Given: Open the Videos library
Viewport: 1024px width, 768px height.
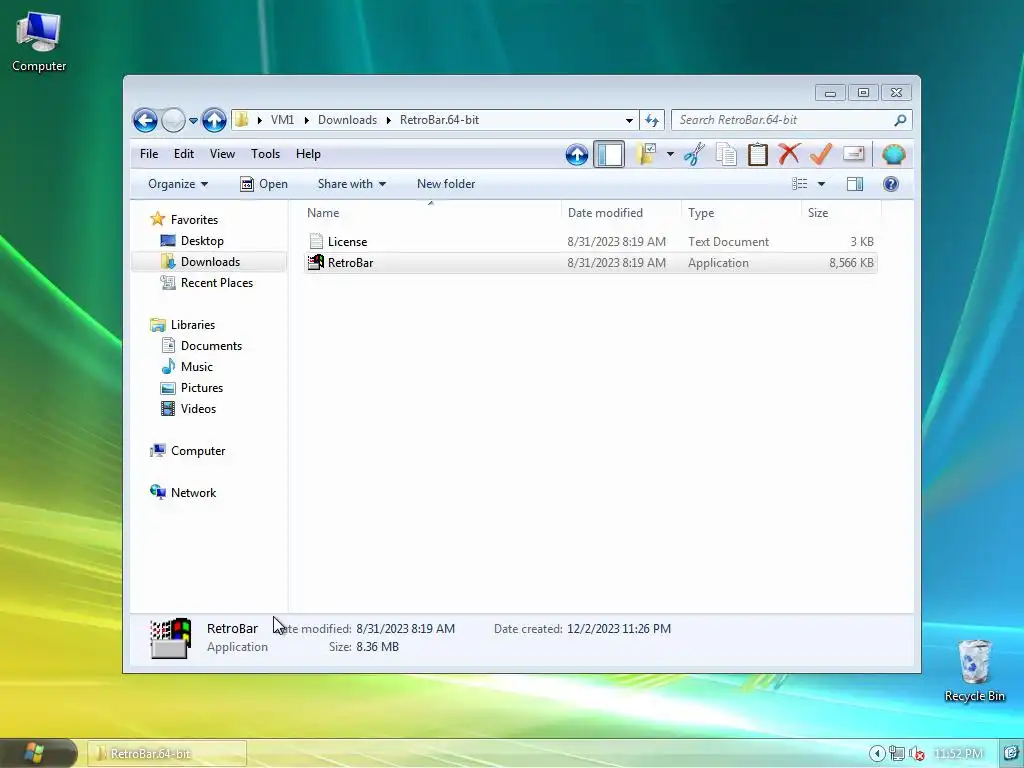Looking at the screenshot, I should pyautogui.click(x=198, y=408).
